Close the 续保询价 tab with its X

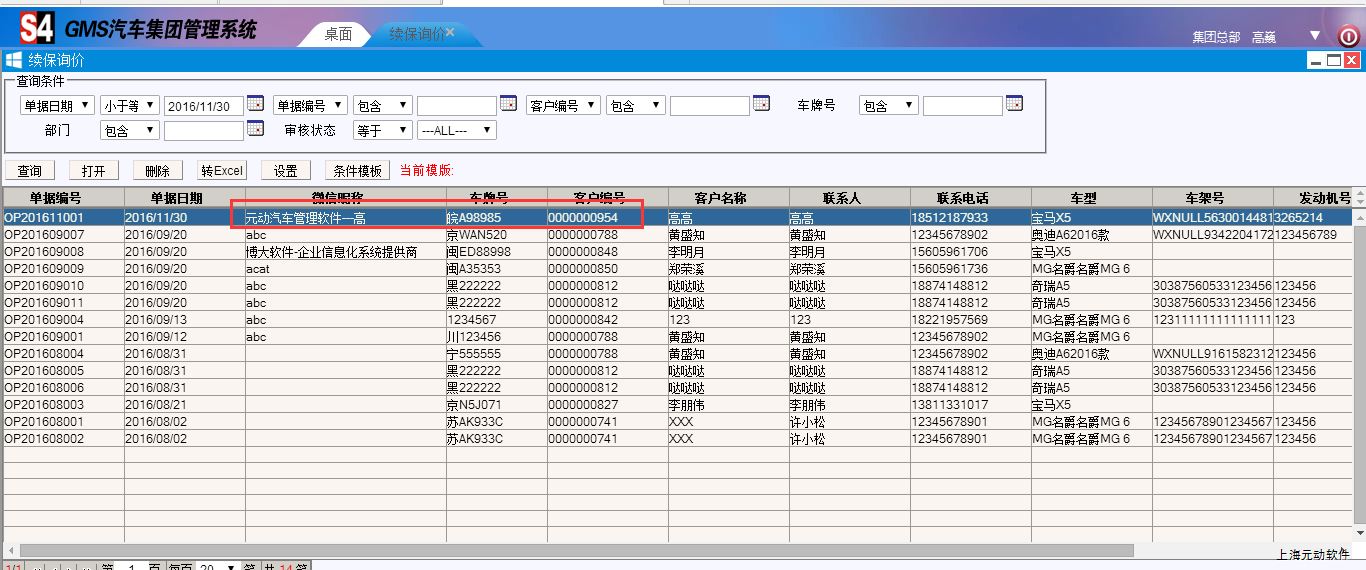tap(450, 32)
